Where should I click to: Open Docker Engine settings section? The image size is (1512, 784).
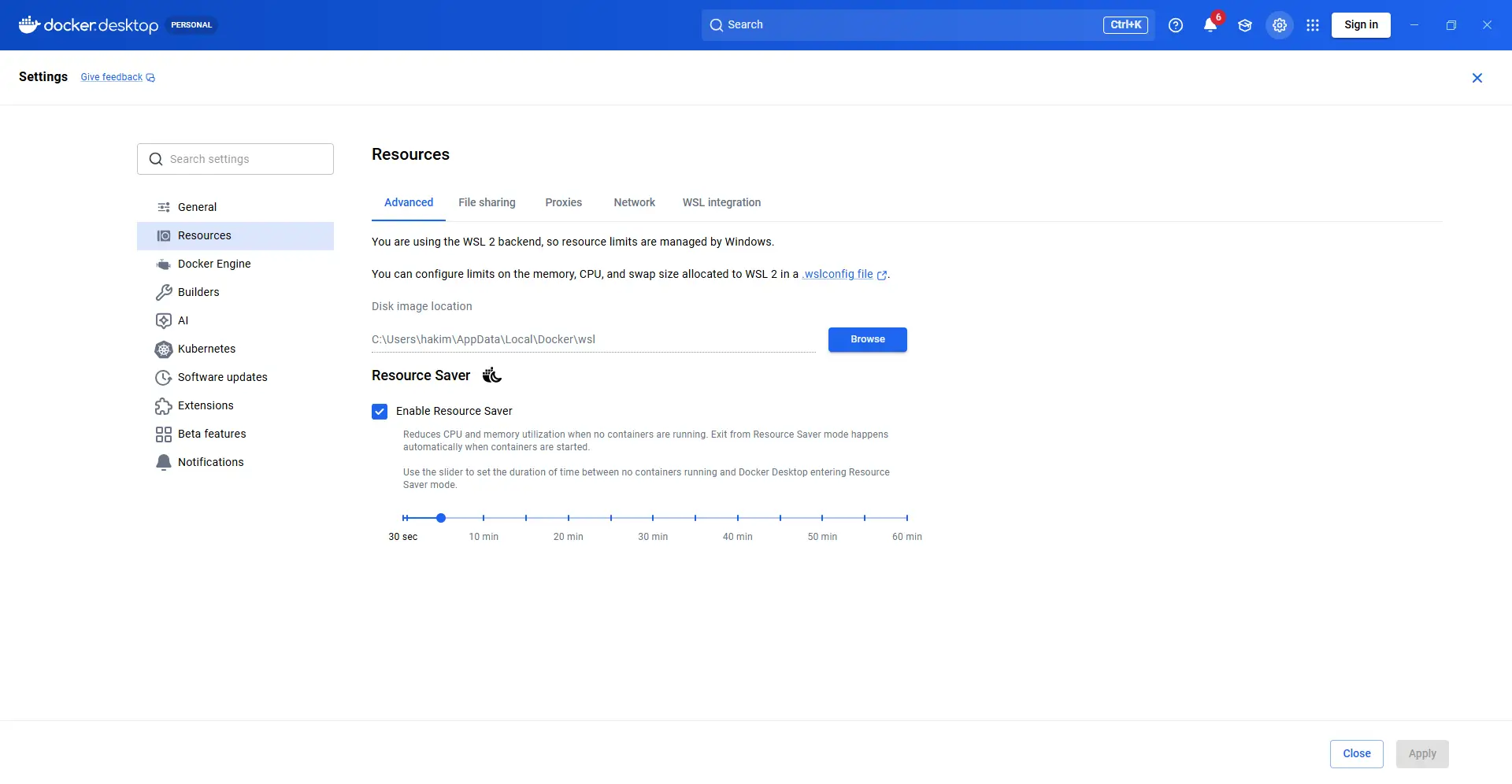(x=235, y=264)
